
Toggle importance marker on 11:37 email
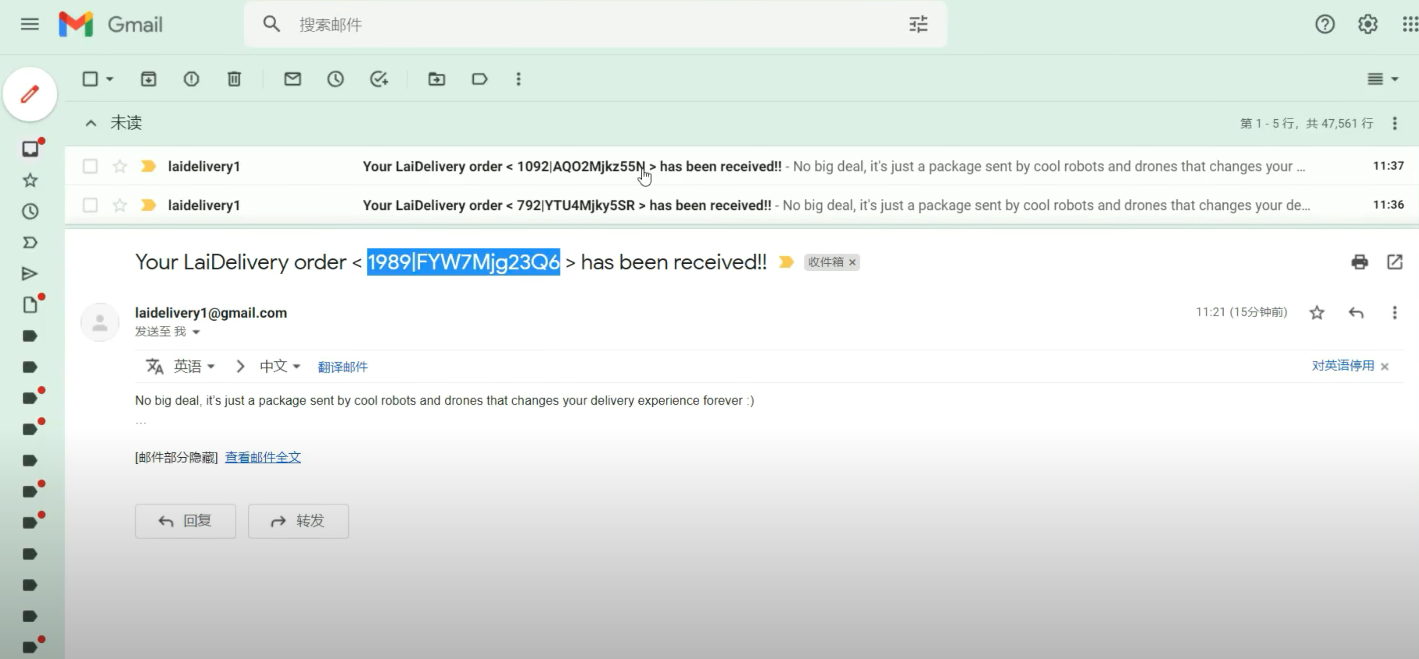point(148,166)
